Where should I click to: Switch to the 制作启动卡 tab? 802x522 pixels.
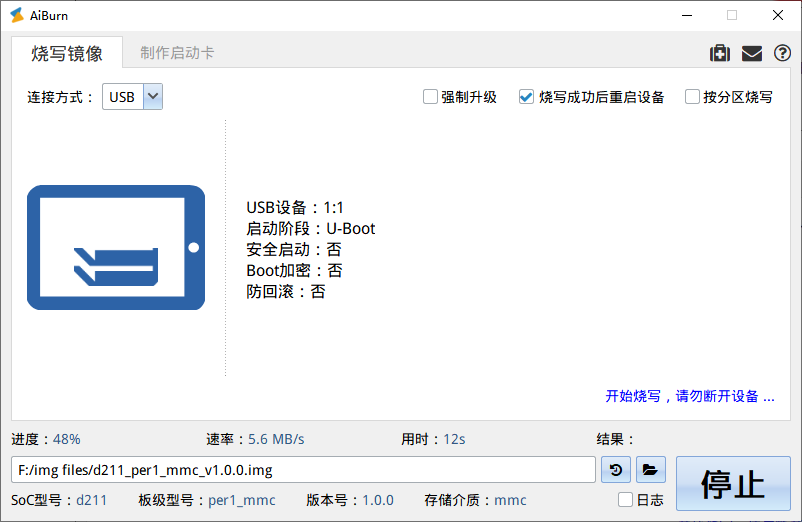177,53
